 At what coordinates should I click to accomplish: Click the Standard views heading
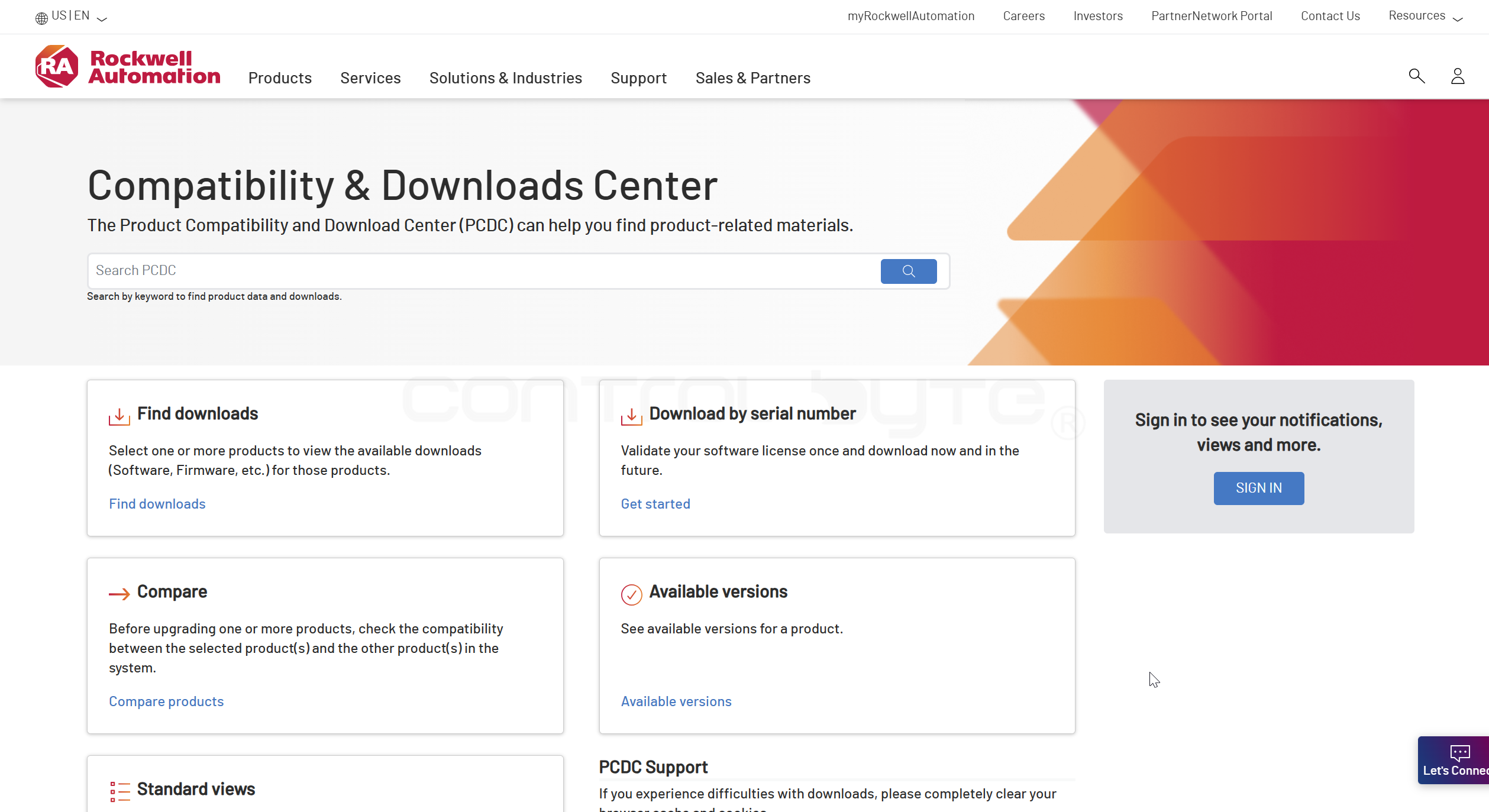(x=196, y=789)
